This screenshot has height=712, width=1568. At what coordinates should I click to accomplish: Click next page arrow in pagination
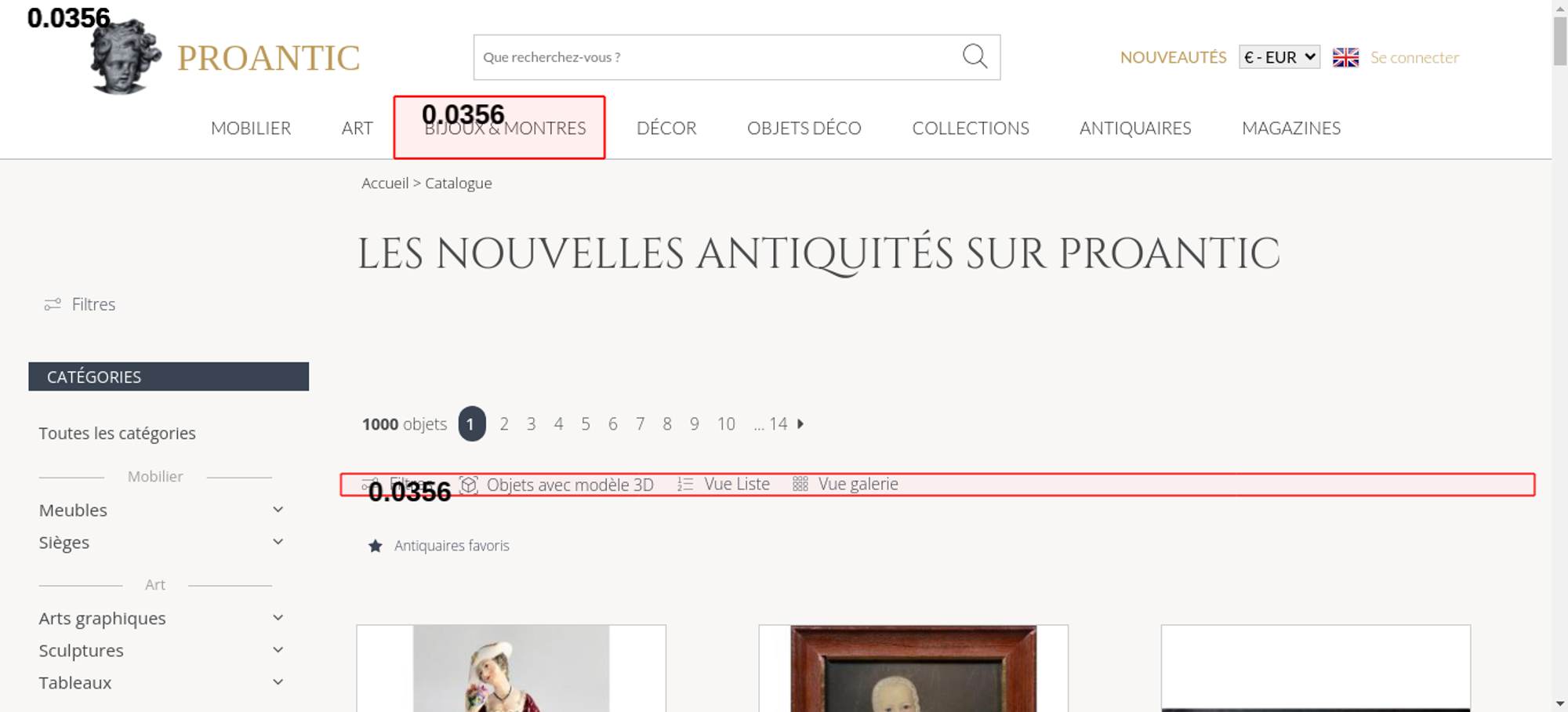click(800, 424)
